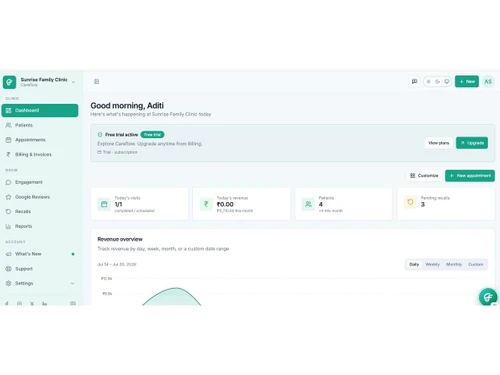
Task: Click the Today's revenue rupee icon
Action: 206,204
